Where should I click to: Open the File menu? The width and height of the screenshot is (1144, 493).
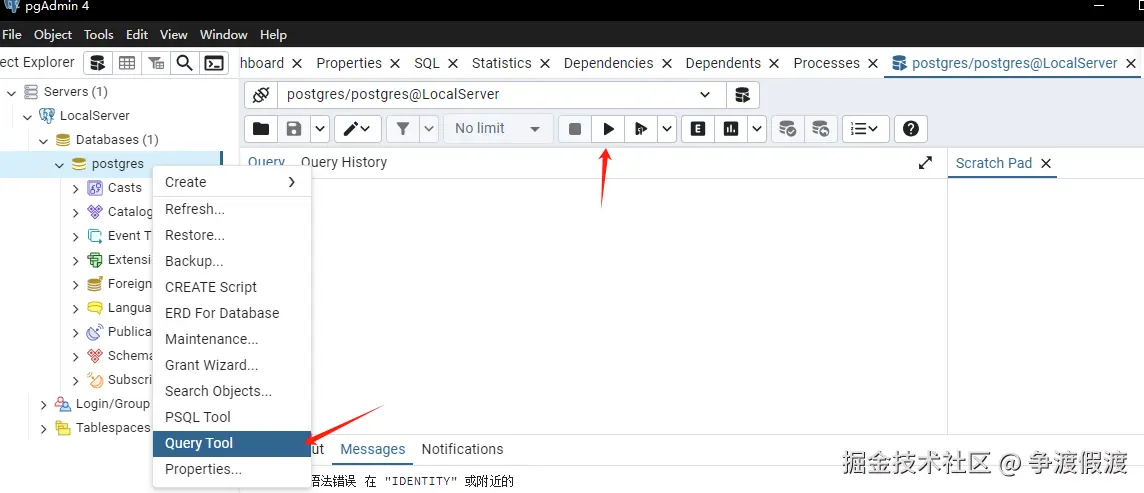click(x=12, y=34)
